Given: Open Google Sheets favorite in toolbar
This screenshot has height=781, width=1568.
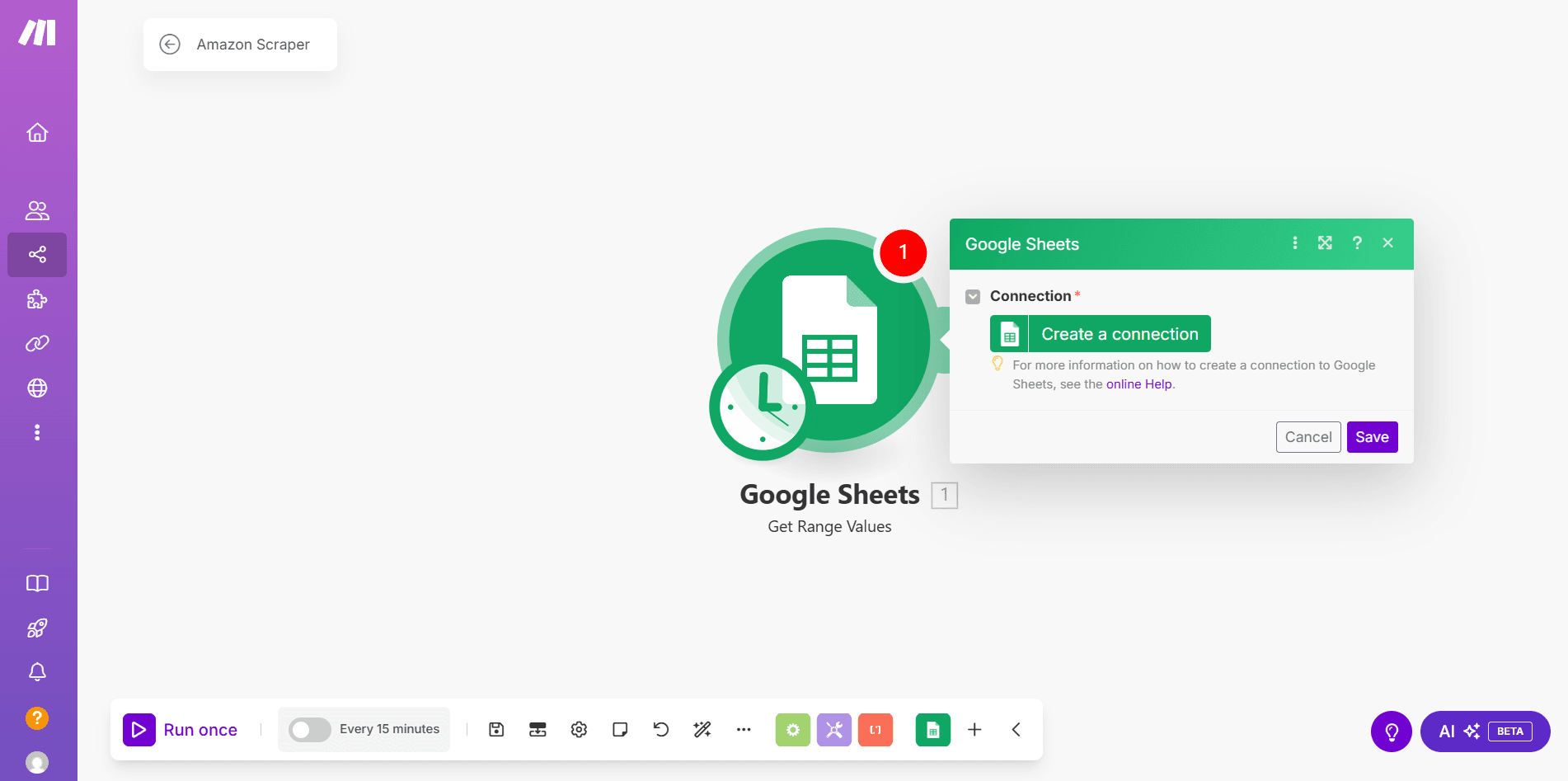Looking at the screenshot, I should [x=933, y=730].
